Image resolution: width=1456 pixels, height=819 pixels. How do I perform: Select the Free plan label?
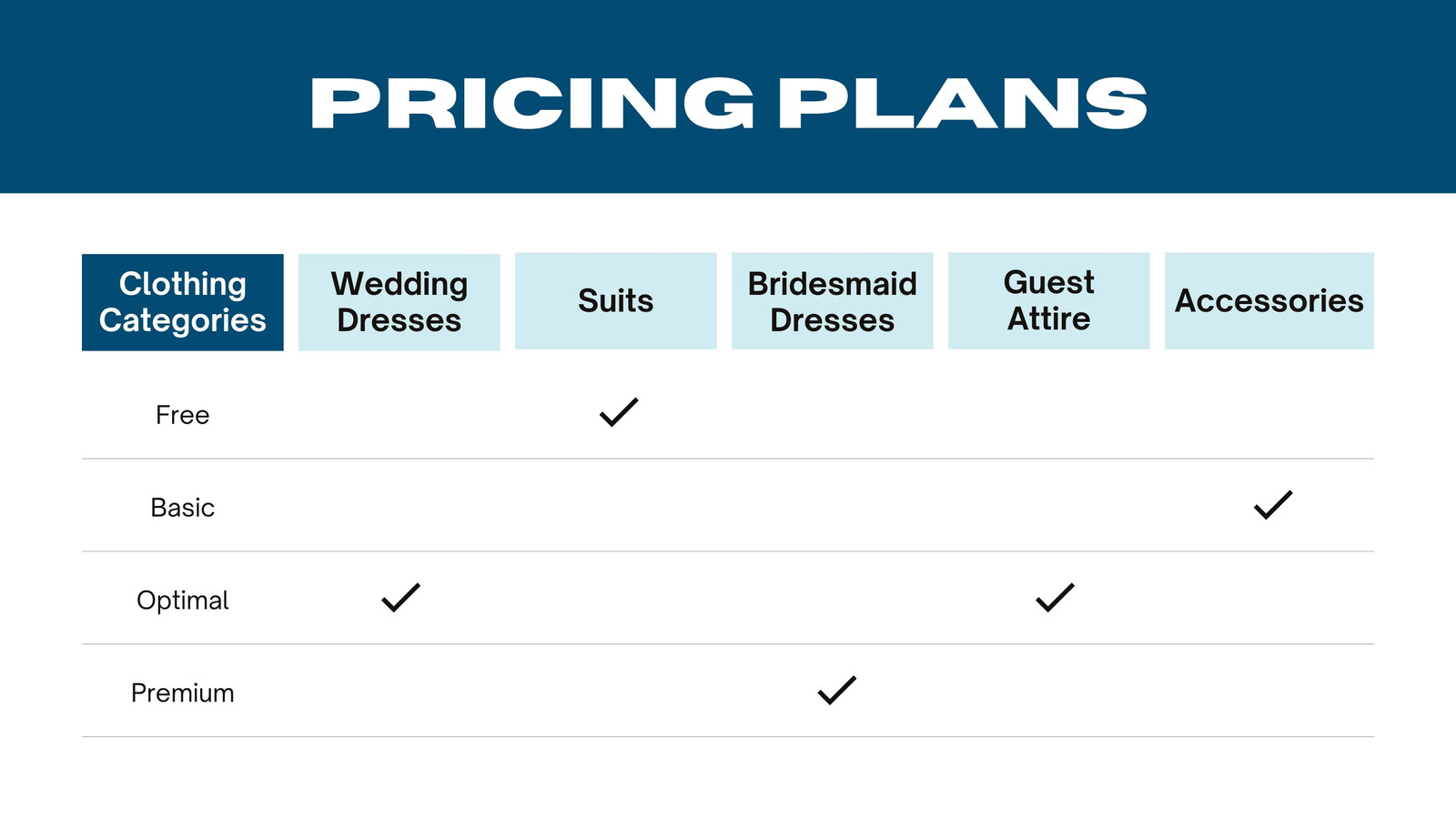(x=183, y=415)
